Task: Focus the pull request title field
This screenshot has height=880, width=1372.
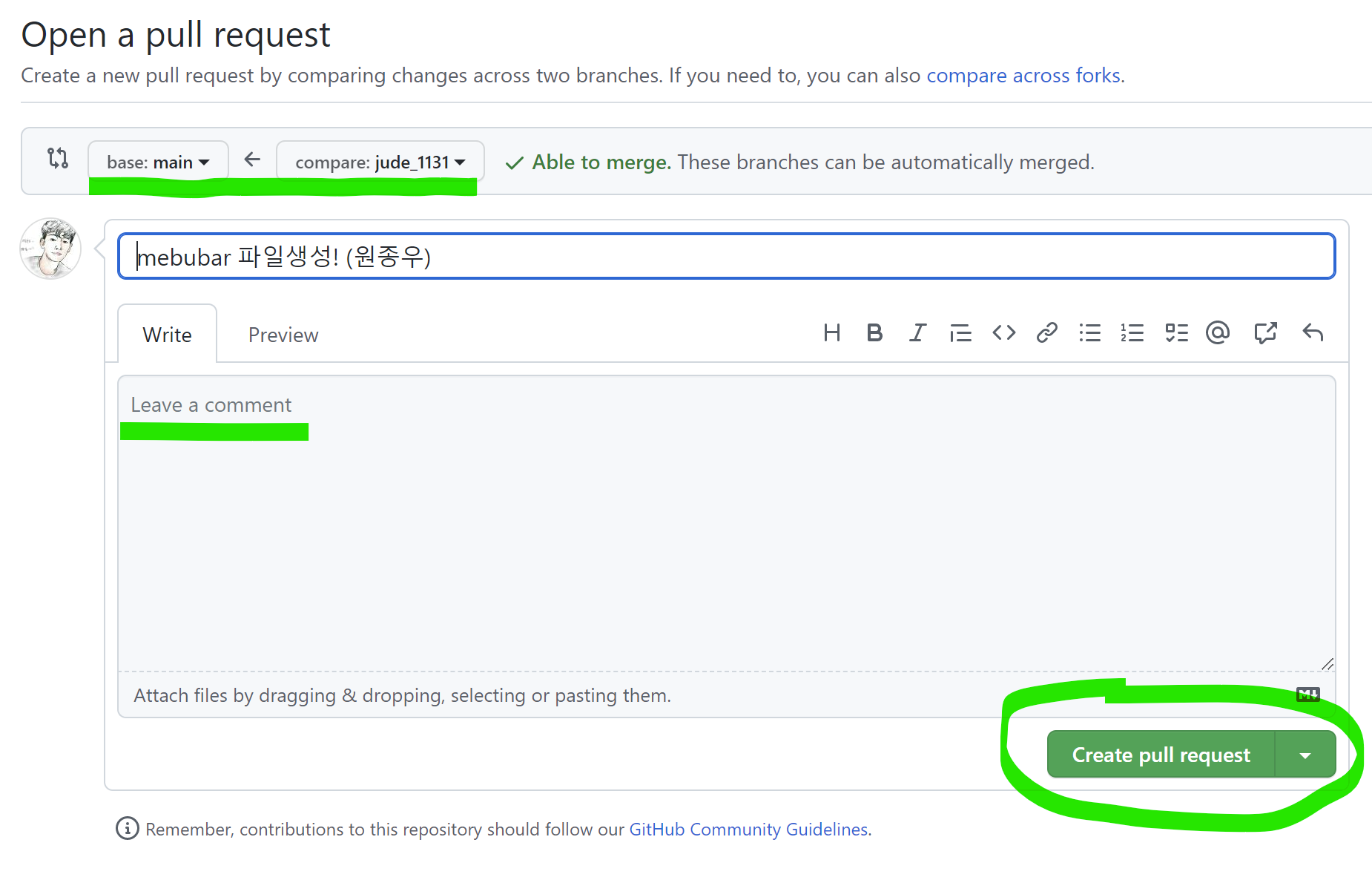Action: [727, 257]
